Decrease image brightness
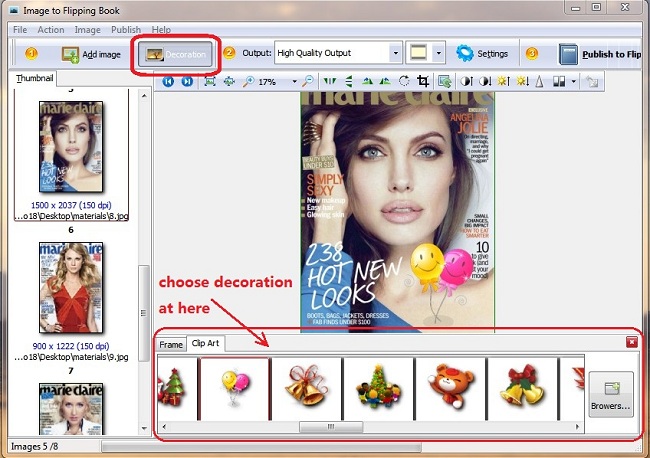650x458 pixels. coord(522,81)
